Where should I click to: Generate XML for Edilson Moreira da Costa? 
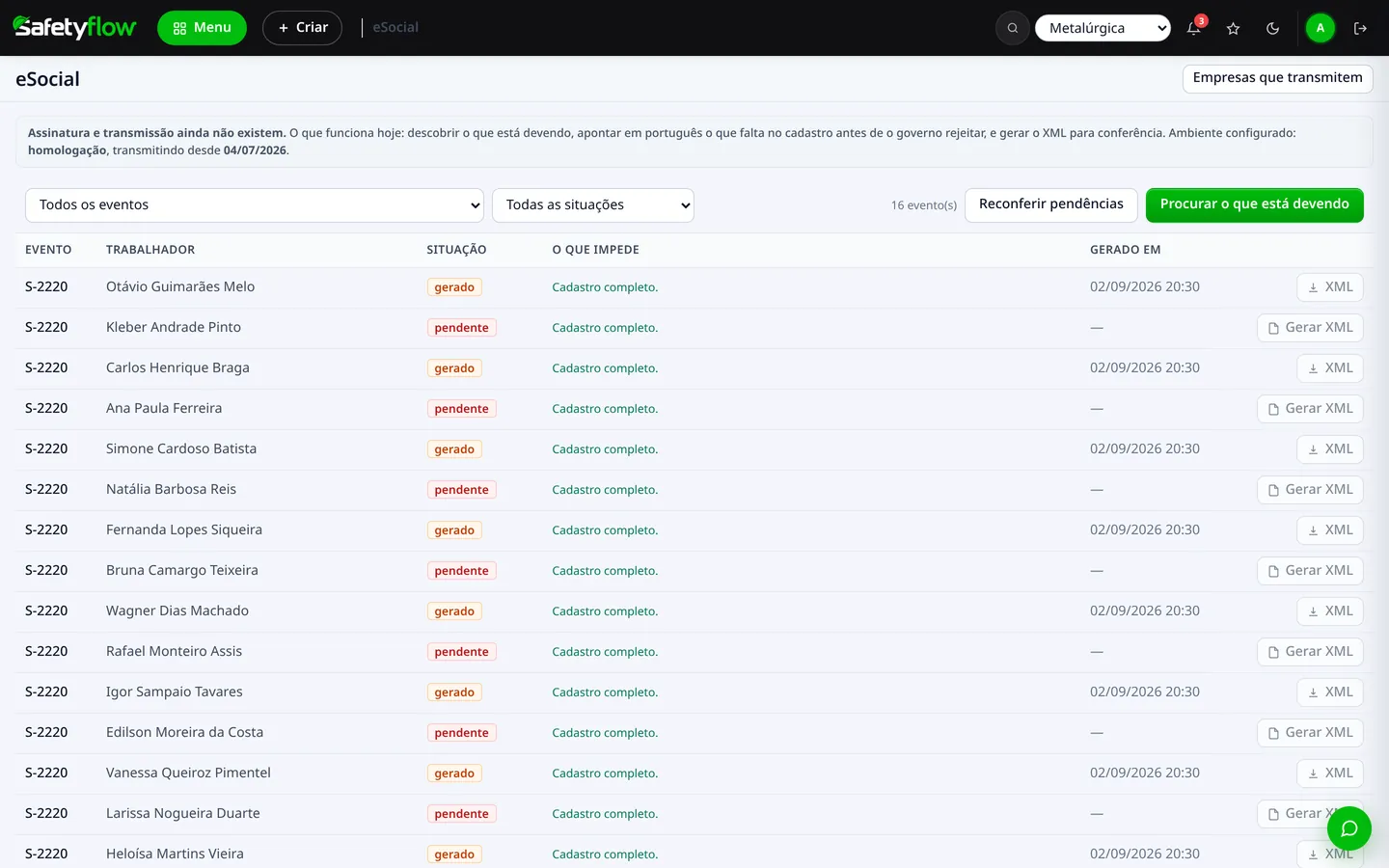coord(1310,733)
